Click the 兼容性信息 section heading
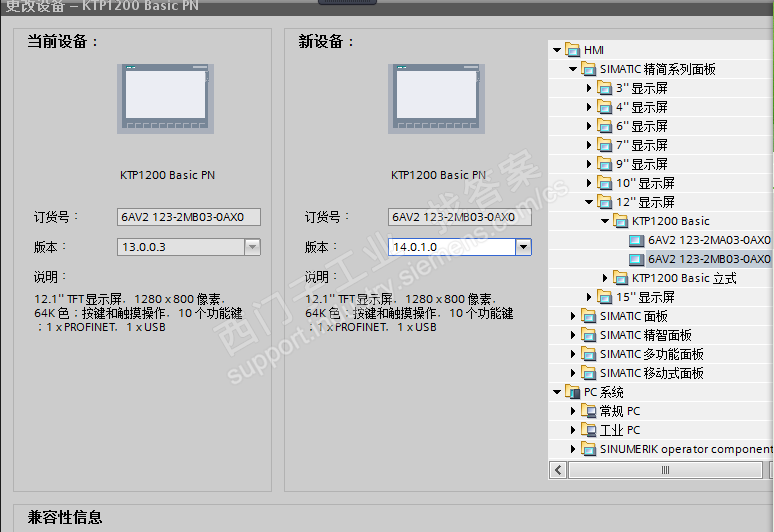The width and height of the screenshot is (774, 532). [x=65, y=517]
